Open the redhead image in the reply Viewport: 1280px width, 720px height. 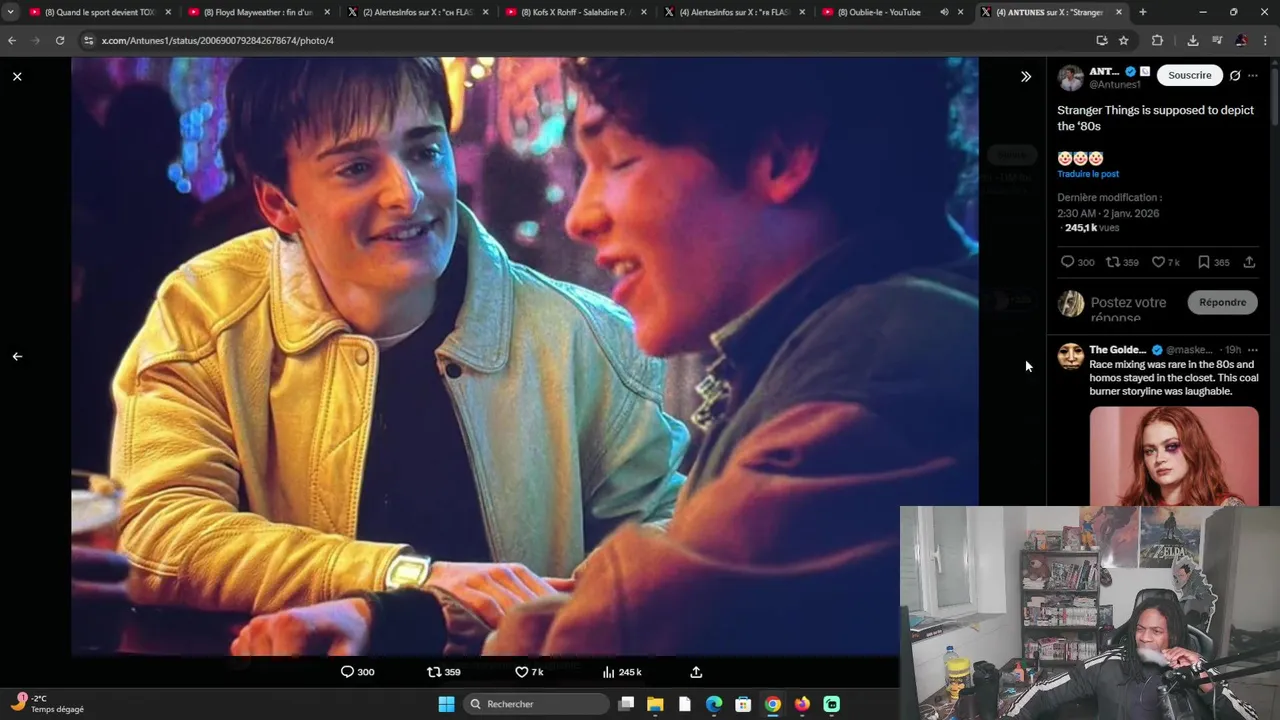1174,456
